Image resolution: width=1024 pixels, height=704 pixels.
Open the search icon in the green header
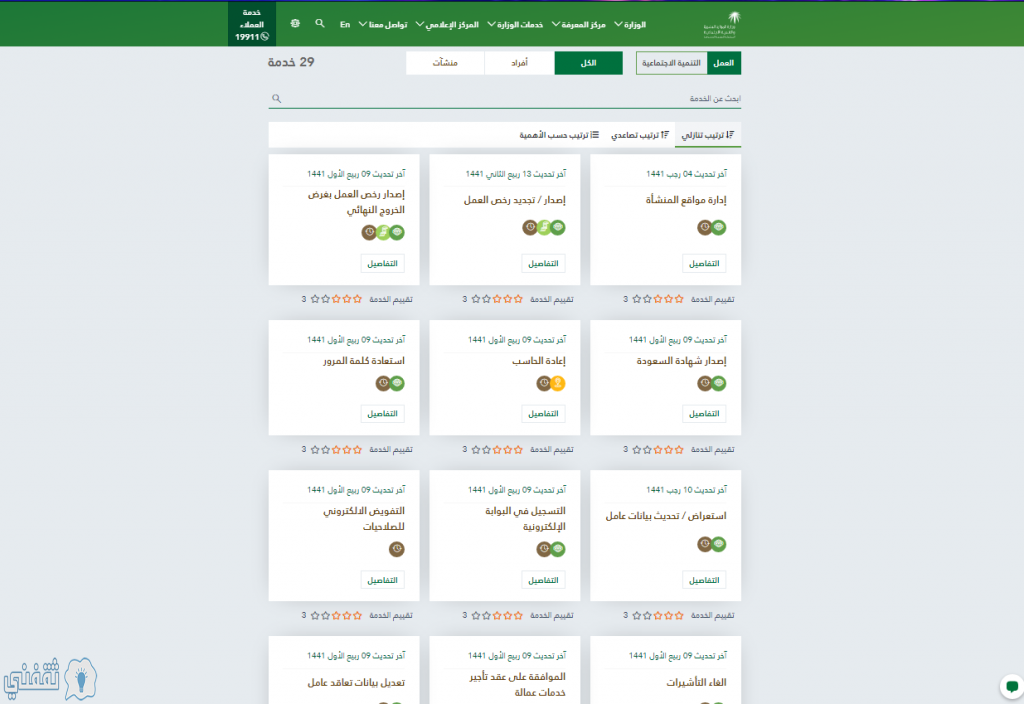(319, 24)
